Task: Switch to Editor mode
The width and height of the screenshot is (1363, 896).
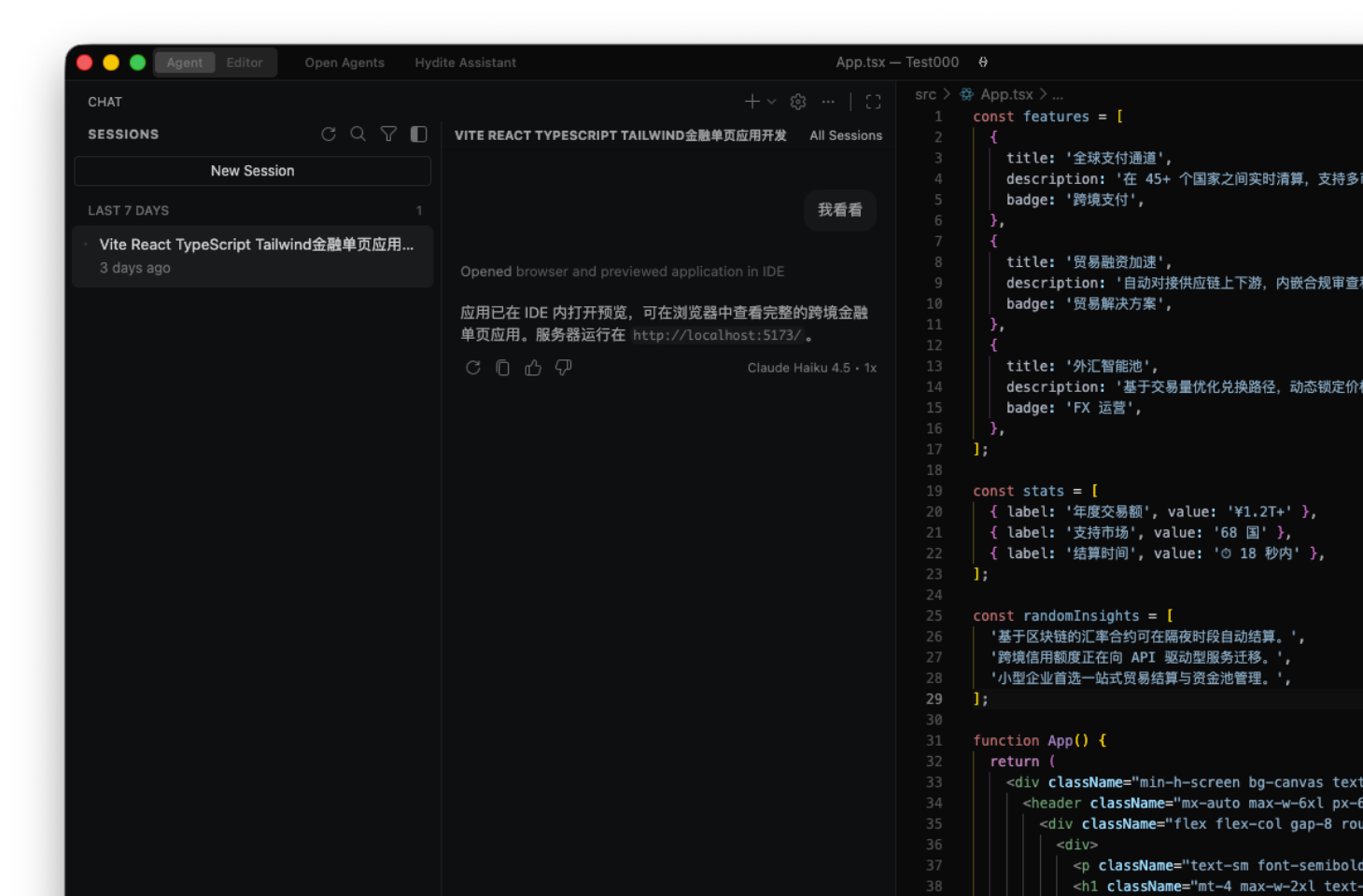Action: (x=245, y=63)
